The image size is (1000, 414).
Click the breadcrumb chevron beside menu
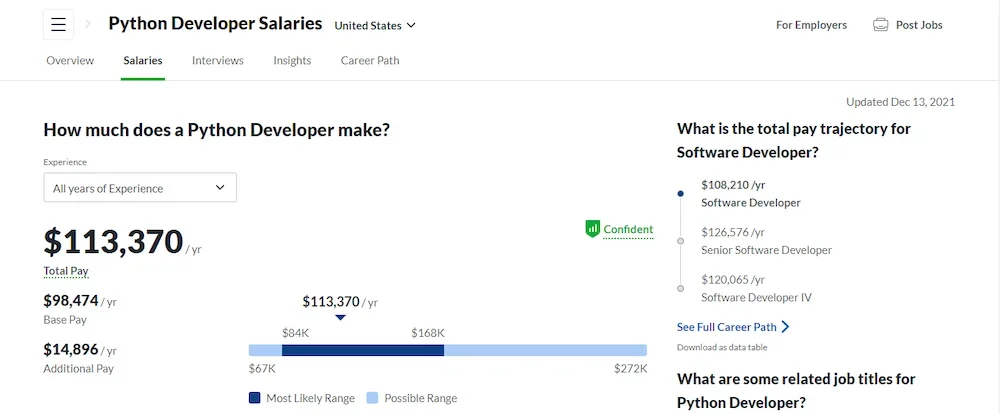click(x=88, y=24)
